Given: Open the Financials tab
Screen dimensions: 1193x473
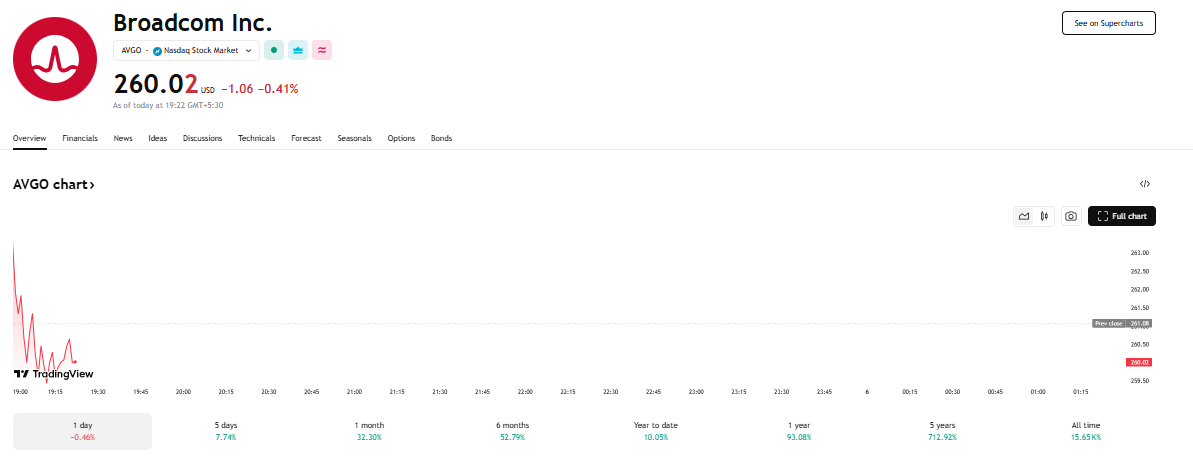Looking at the screenshot, I should (80, 138).
